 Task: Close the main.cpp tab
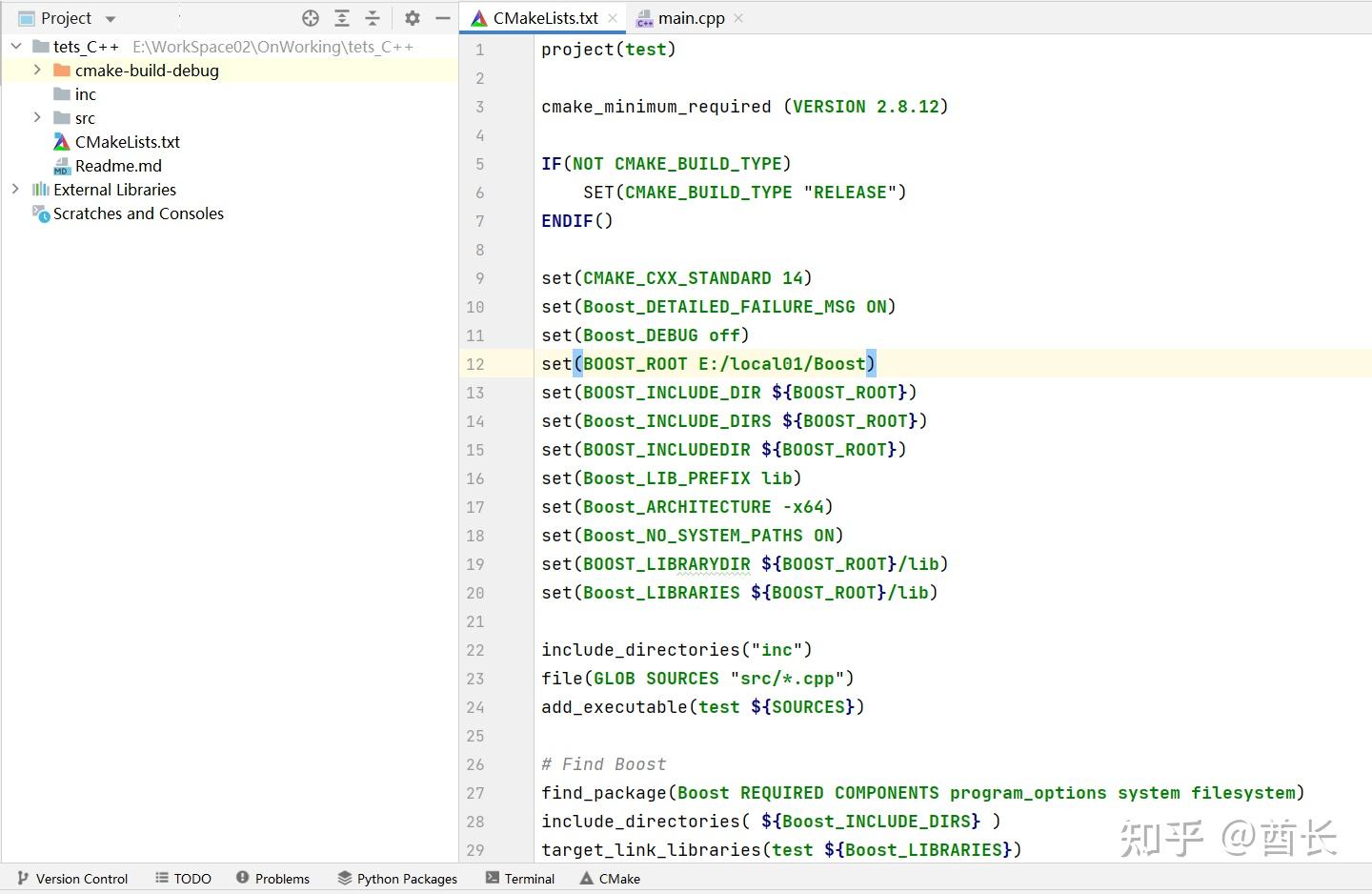pyautogui.click(x=738, y=18)
